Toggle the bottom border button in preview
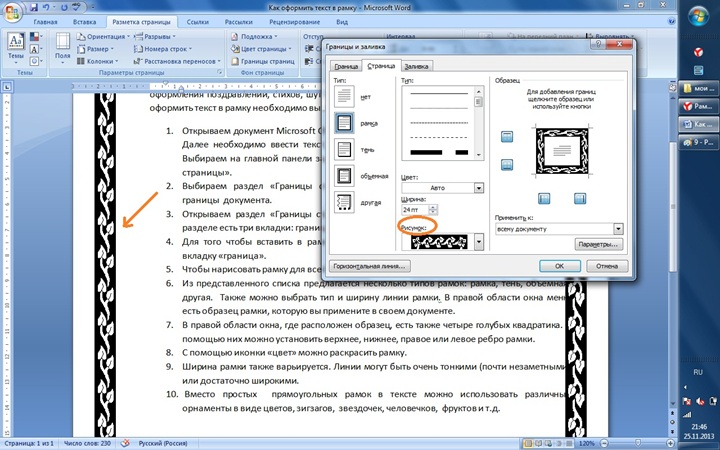Viewport: 720px width, 450px height. pos(507,165)
